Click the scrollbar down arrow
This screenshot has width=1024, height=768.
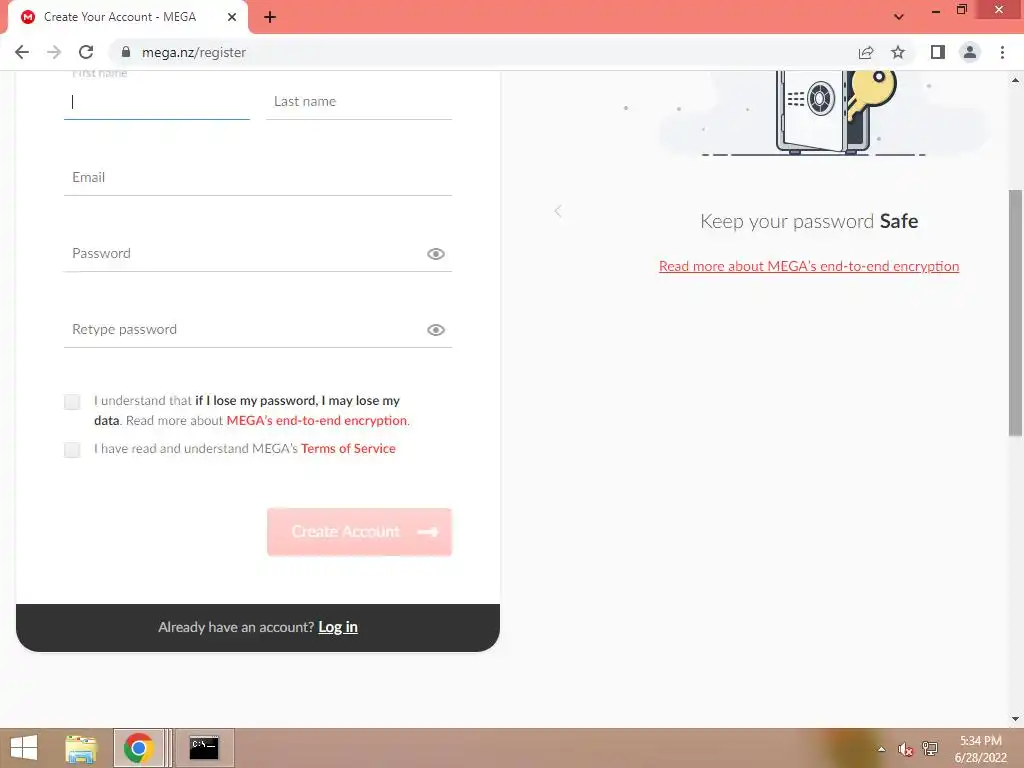coord(1016,719)
